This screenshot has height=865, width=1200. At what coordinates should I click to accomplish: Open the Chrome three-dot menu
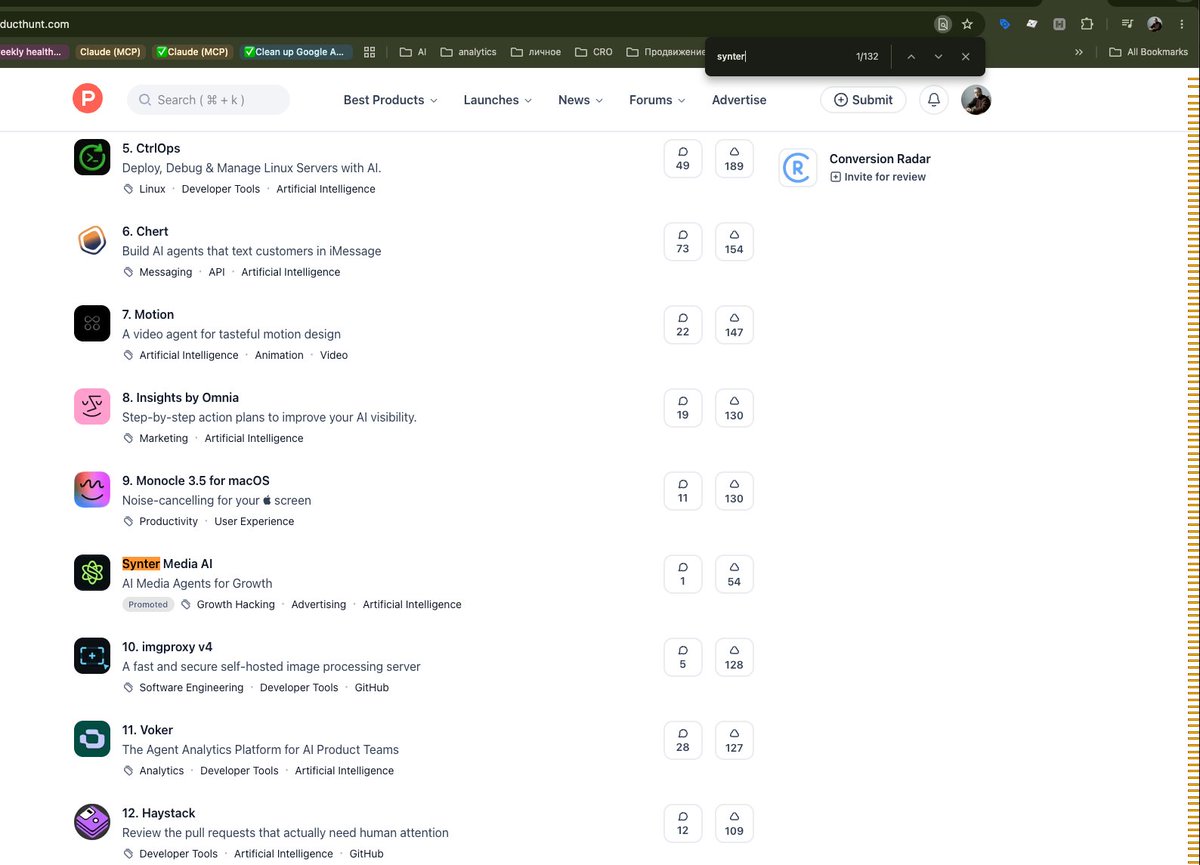tap(1181, 24)
